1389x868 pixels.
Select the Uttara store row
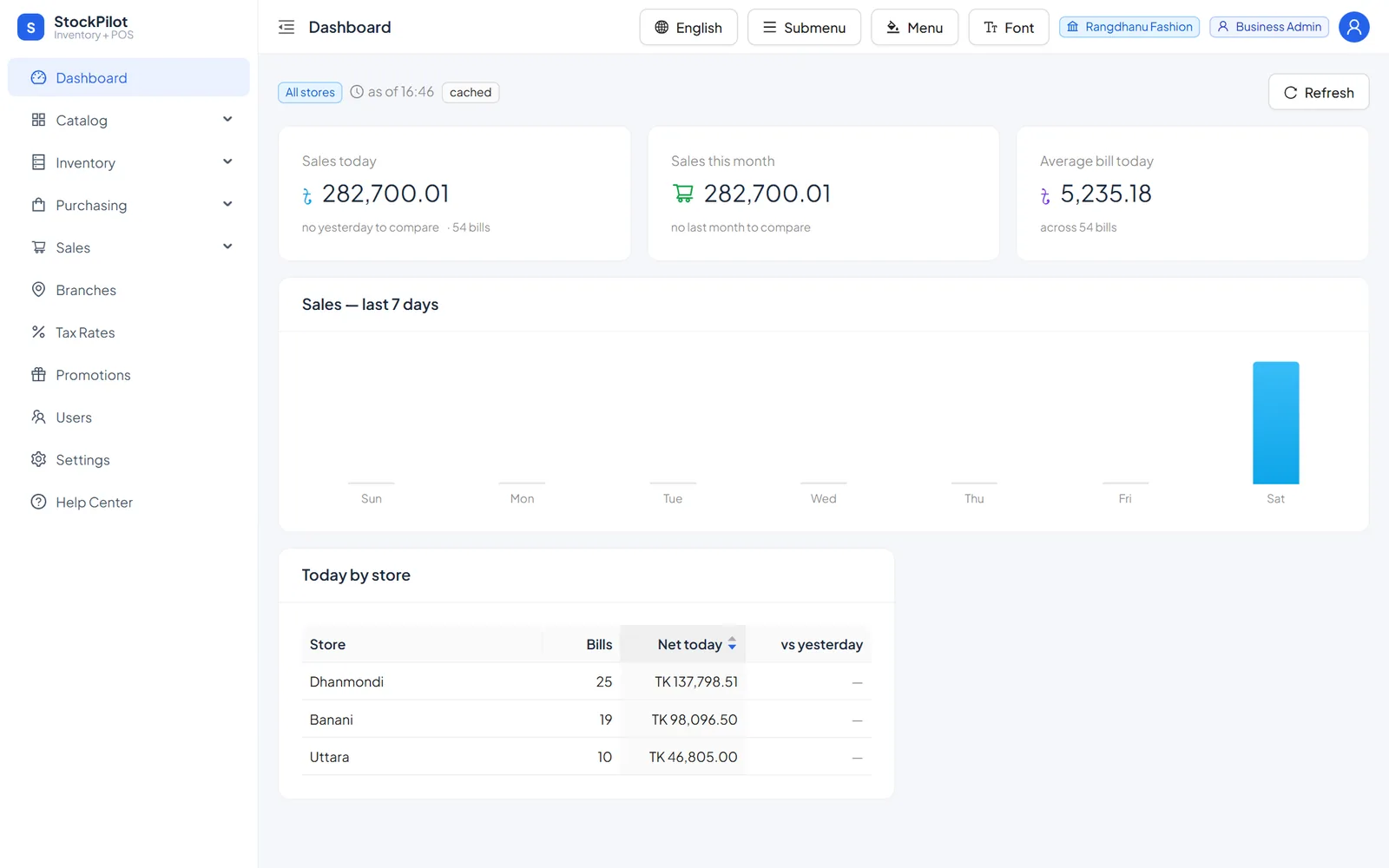587,757
